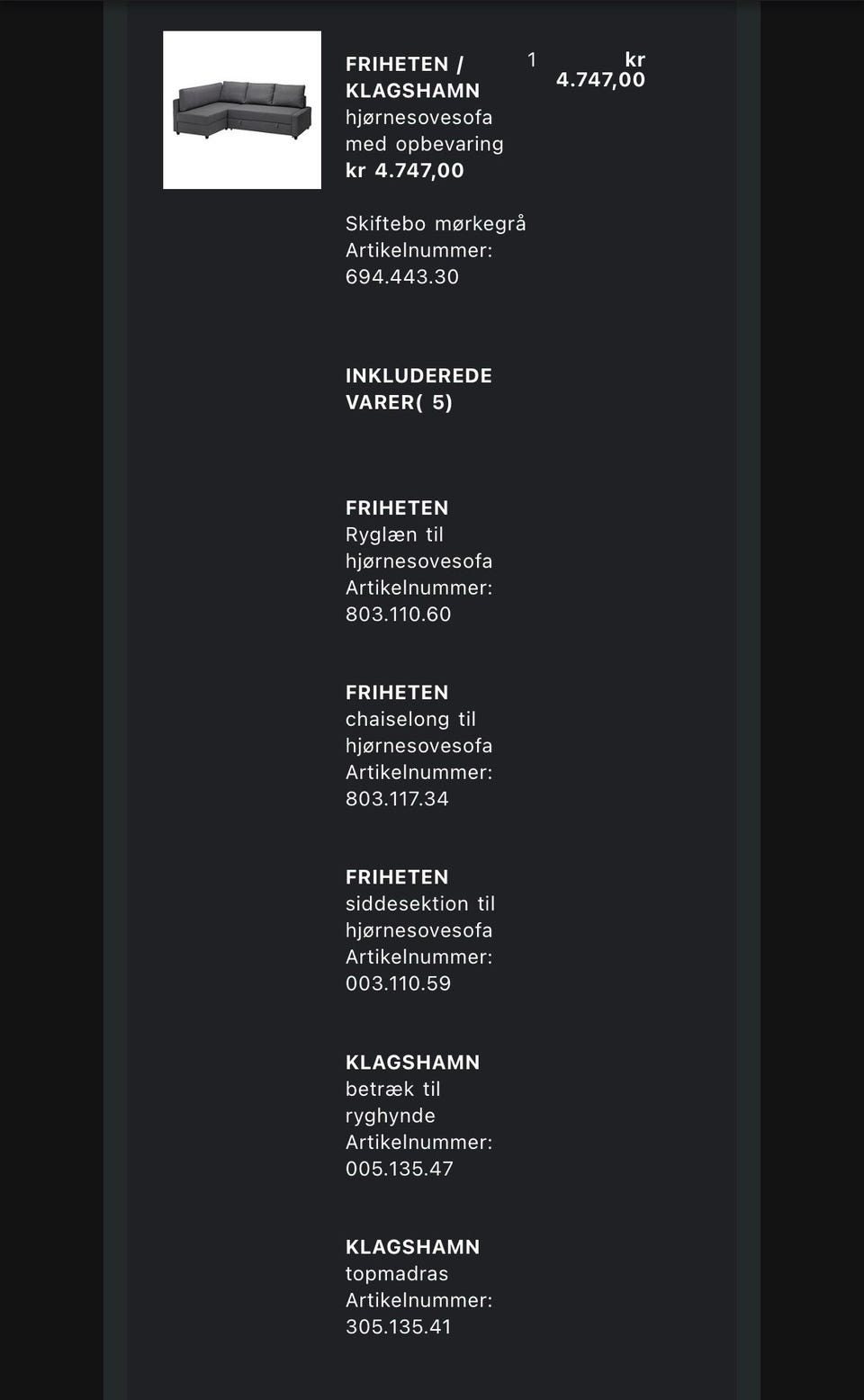Click article number 305.135.41
Screen dimensions: 864x1400
pos(398,1326)
